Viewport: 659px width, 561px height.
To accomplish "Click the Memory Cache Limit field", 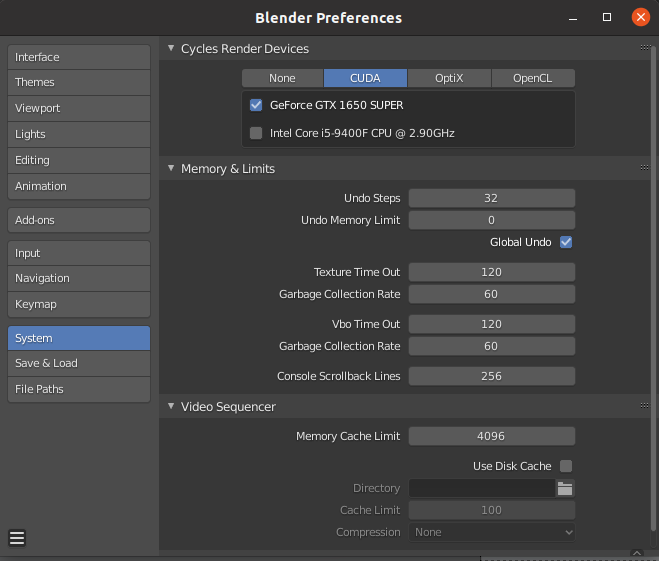I will coord(492,436).
